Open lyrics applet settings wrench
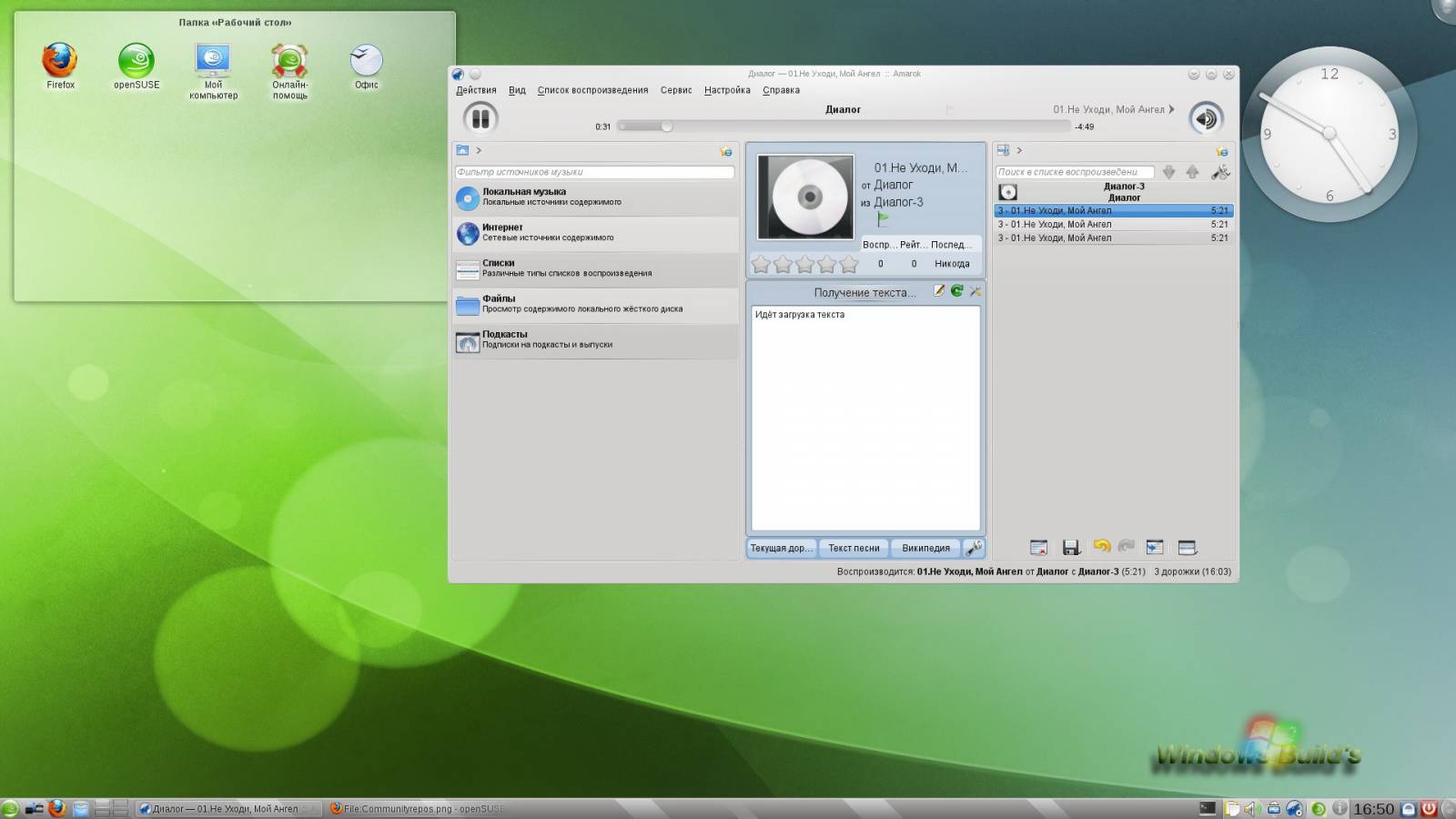Viewport: 1456px width, 819px height. coord(975,291)
